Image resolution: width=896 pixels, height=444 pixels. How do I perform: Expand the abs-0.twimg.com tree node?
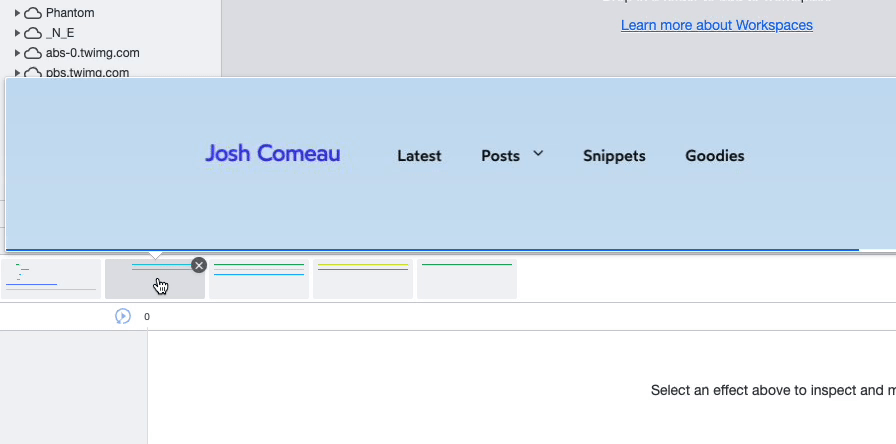17,53
